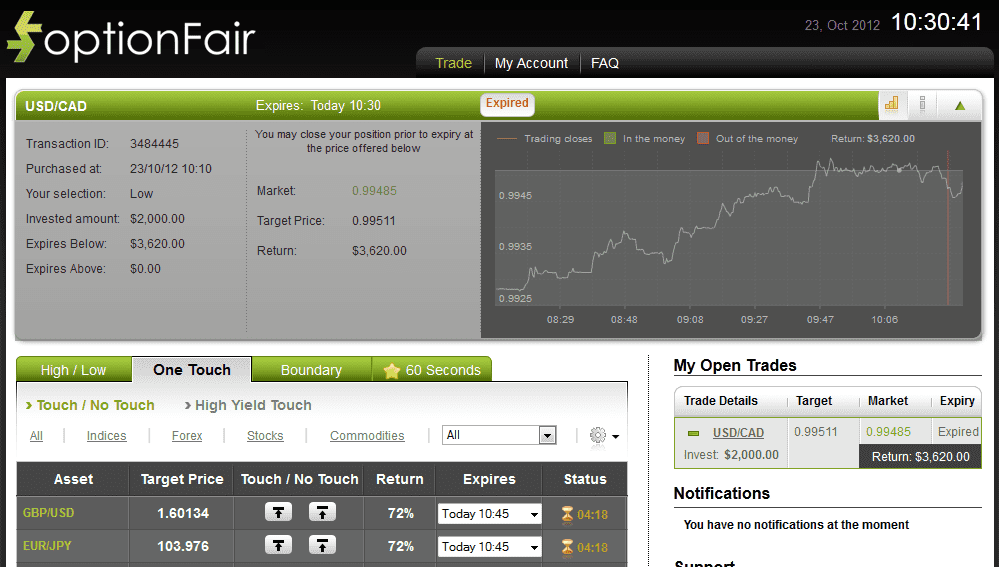Open the asset filter dropdown showing All

(499, 435)
